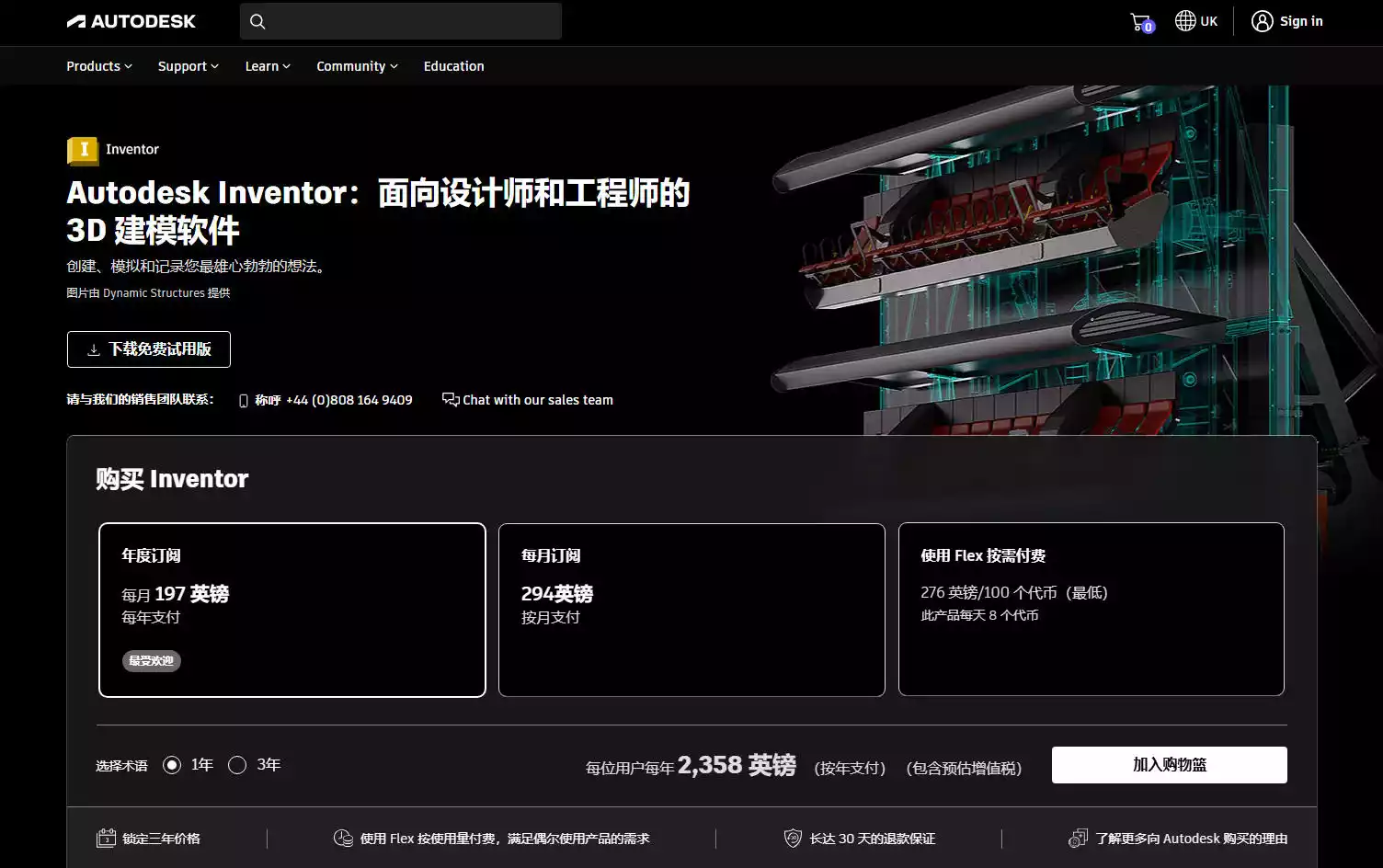
Task: Expand the Support menu
Action: tap(189, 66)
